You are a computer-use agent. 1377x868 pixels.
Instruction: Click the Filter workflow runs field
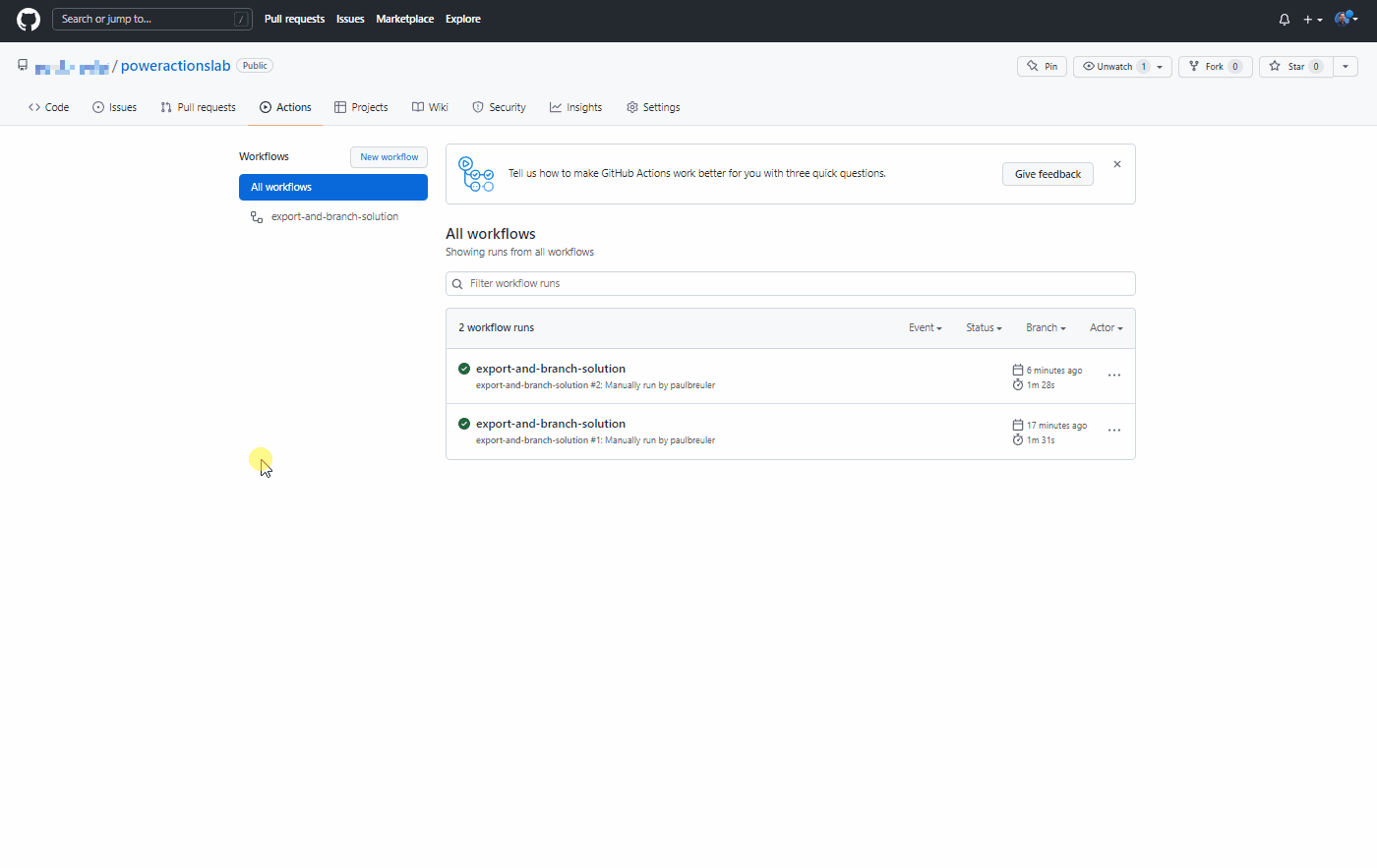(x=790, y=283)
